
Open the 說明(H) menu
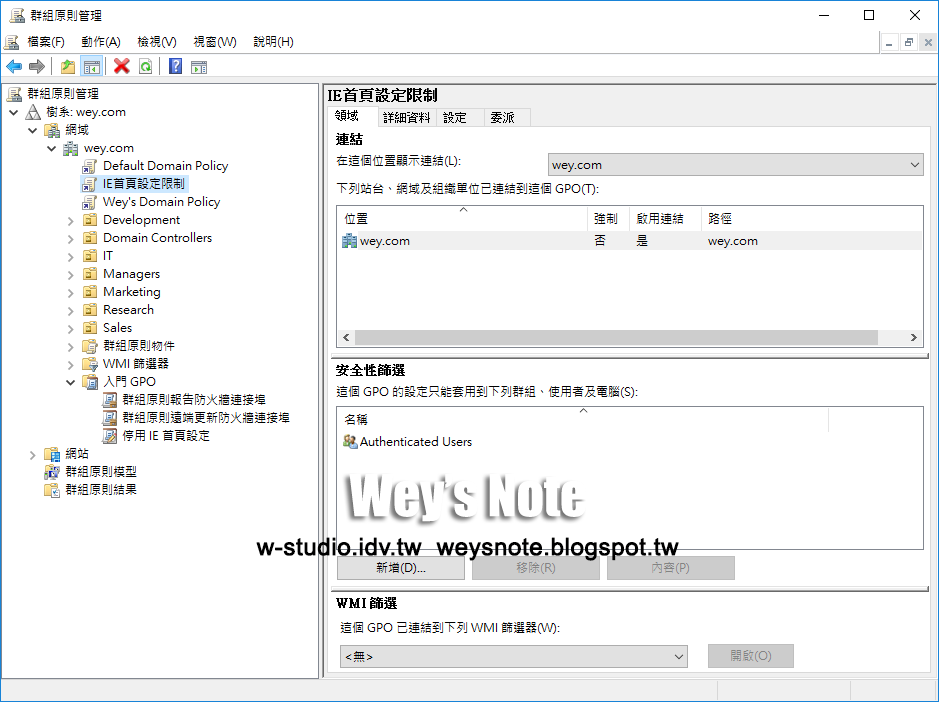(273, 41)
